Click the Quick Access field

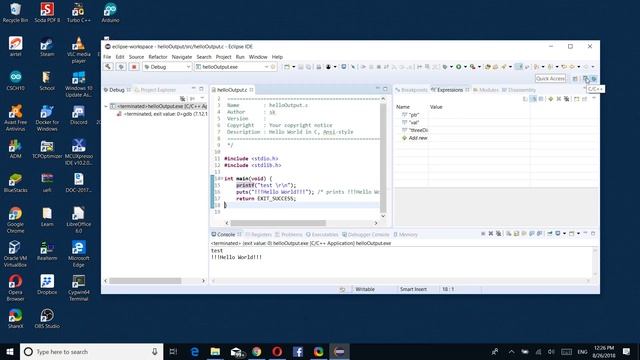pos(550,78)
